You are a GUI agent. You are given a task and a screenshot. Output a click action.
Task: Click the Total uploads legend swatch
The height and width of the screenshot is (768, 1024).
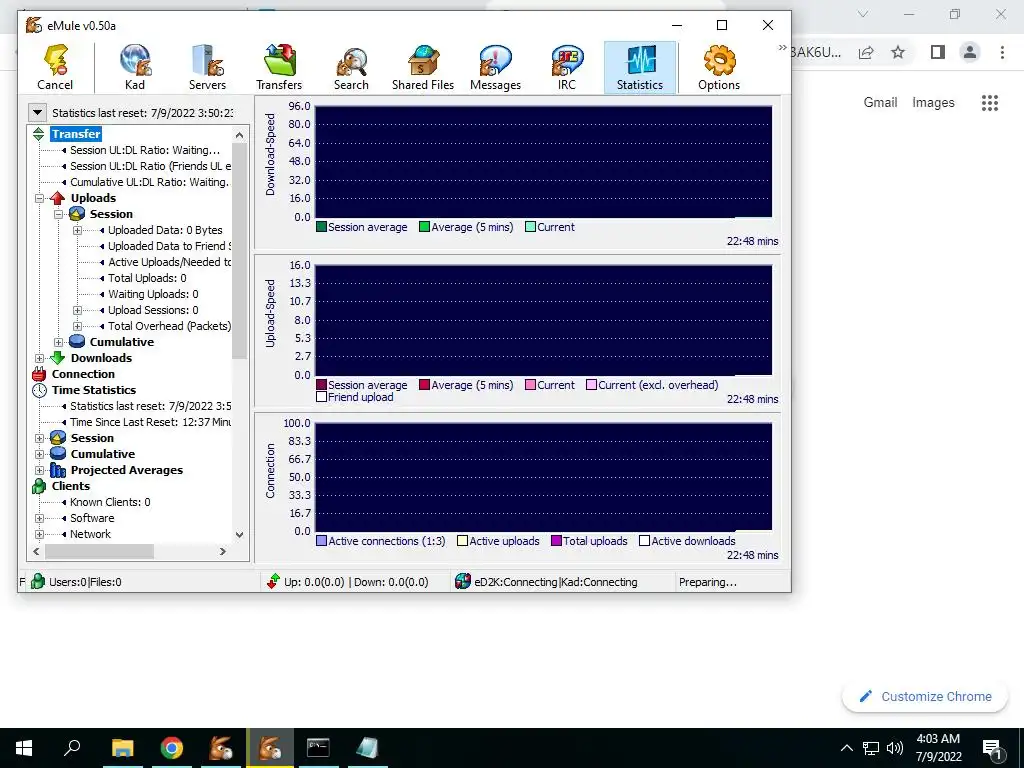click(556, 541)
